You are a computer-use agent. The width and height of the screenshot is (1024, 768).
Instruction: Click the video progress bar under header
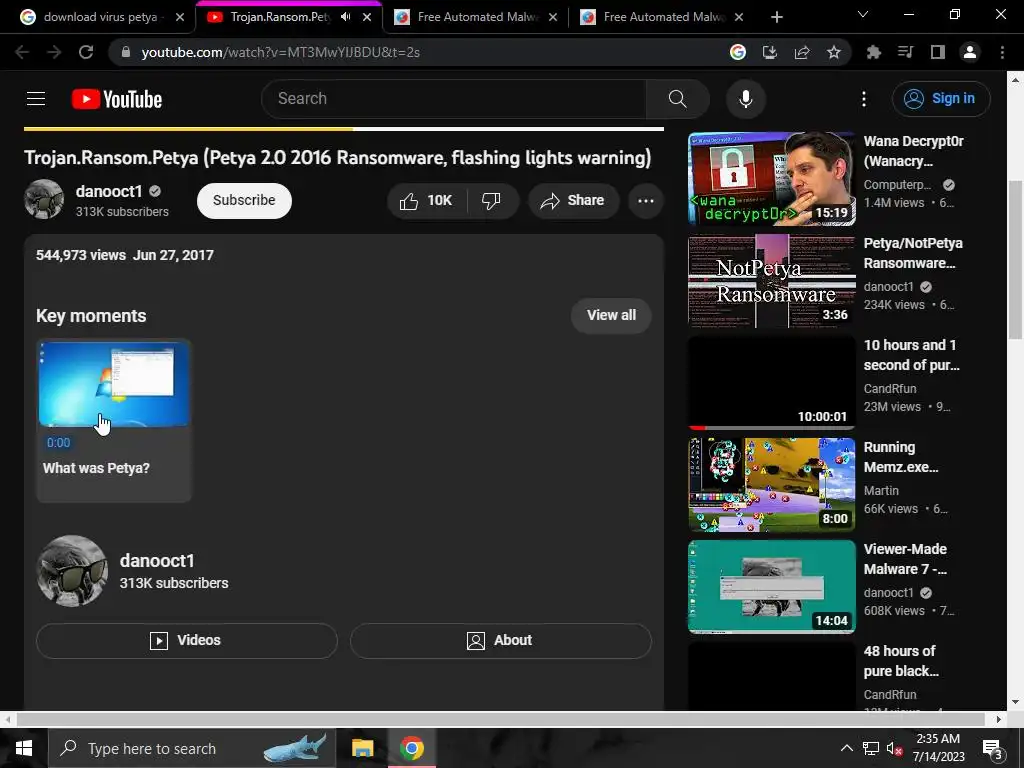(344, 129)
